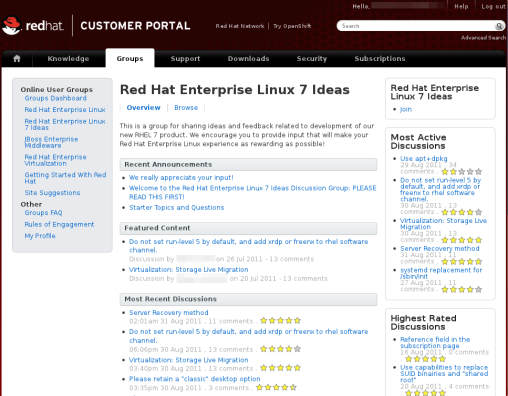Open Server Recovery method in Most Active Discussions
Screen dimensions: 508x396
click(440, 249)
